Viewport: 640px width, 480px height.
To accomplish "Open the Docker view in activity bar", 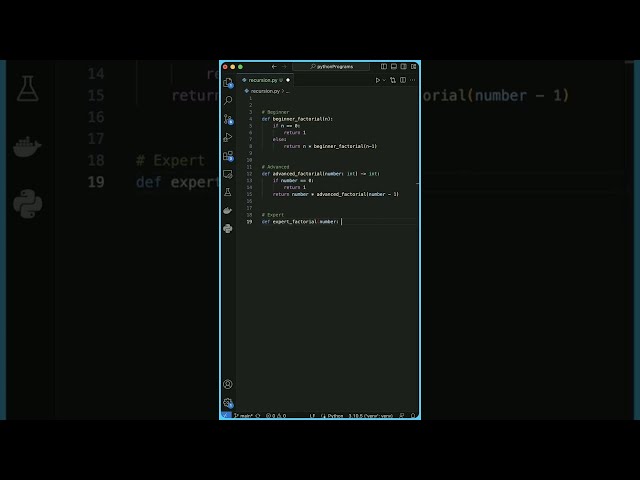I will click(x=228, y=211).
